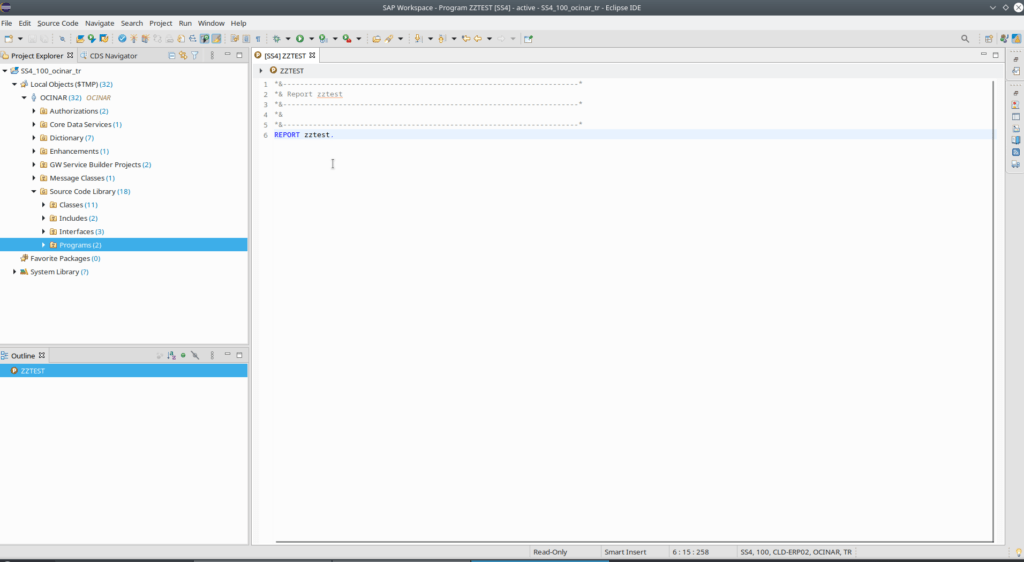The image size is (1024, 562).
Task: Click the New wizard toolbar icon
Action: (x=8, y=39)
